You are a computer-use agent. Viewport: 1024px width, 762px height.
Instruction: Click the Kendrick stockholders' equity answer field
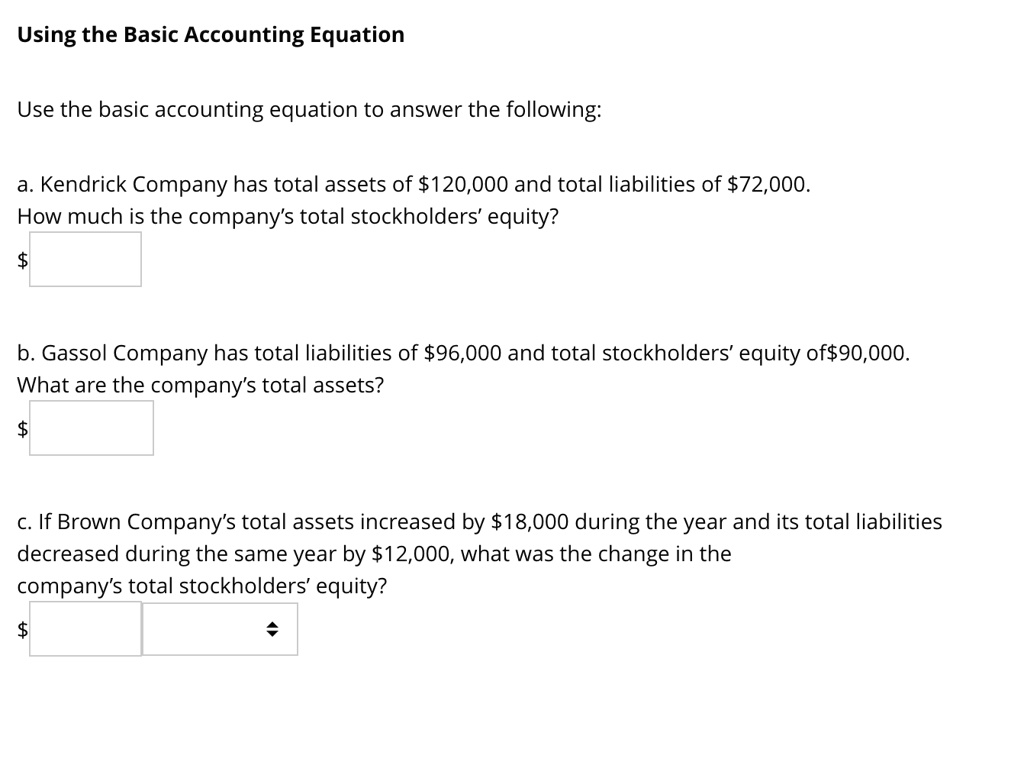85,259
